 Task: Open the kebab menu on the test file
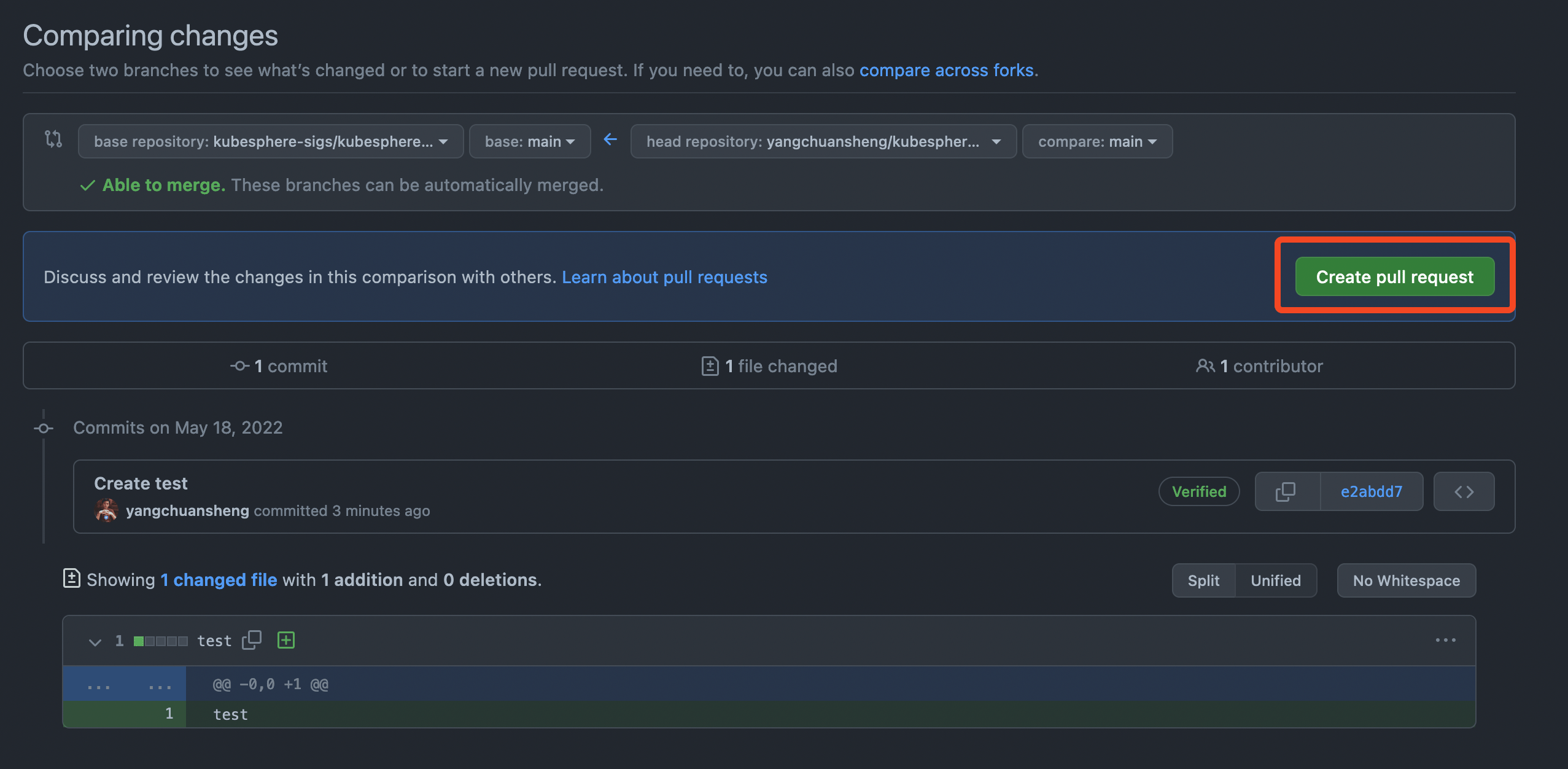coord(1446,640)
